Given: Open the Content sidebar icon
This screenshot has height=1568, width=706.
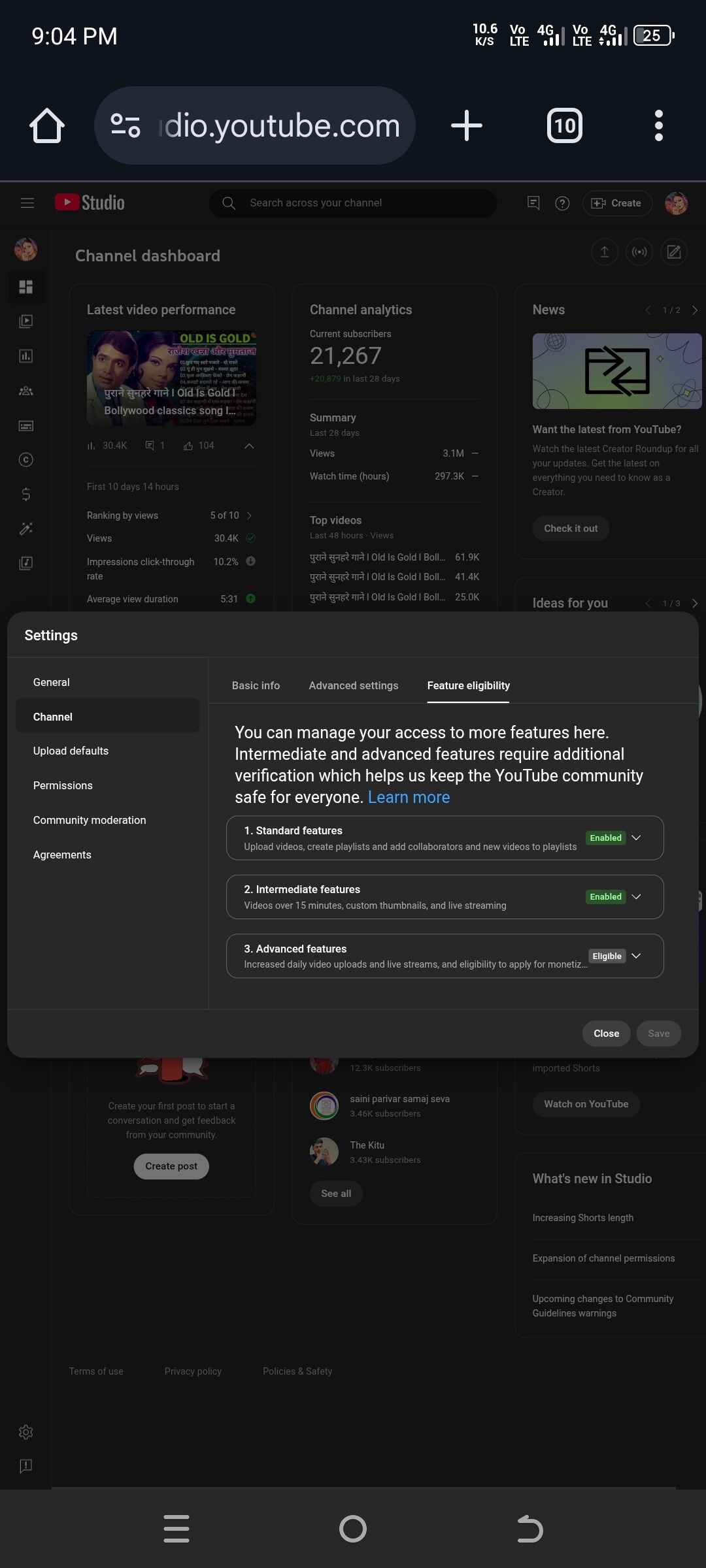Looking at the screenshot, I should click(x=26, y=321).
